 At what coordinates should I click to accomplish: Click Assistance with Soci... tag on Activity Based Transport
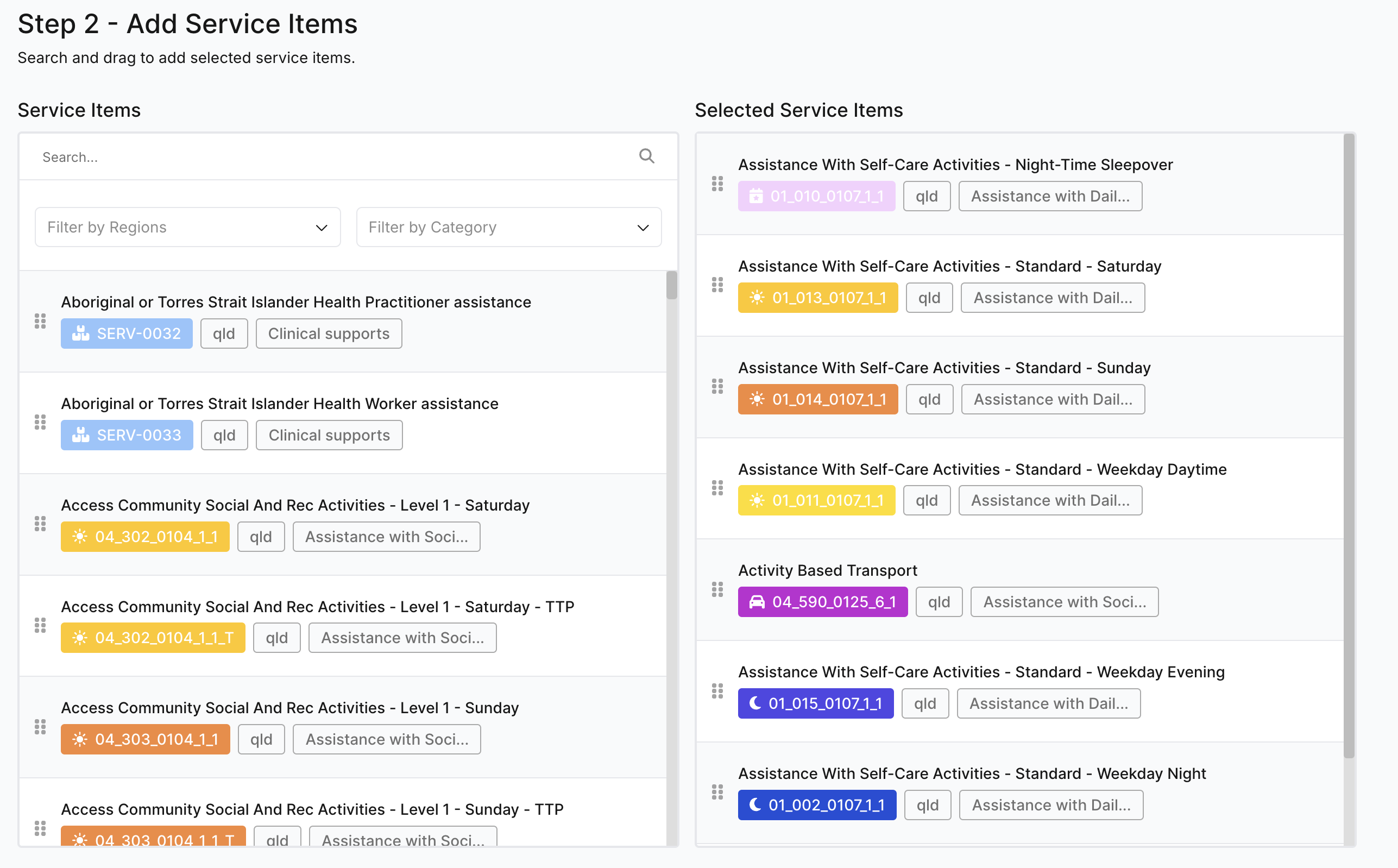pos(1065,602)
